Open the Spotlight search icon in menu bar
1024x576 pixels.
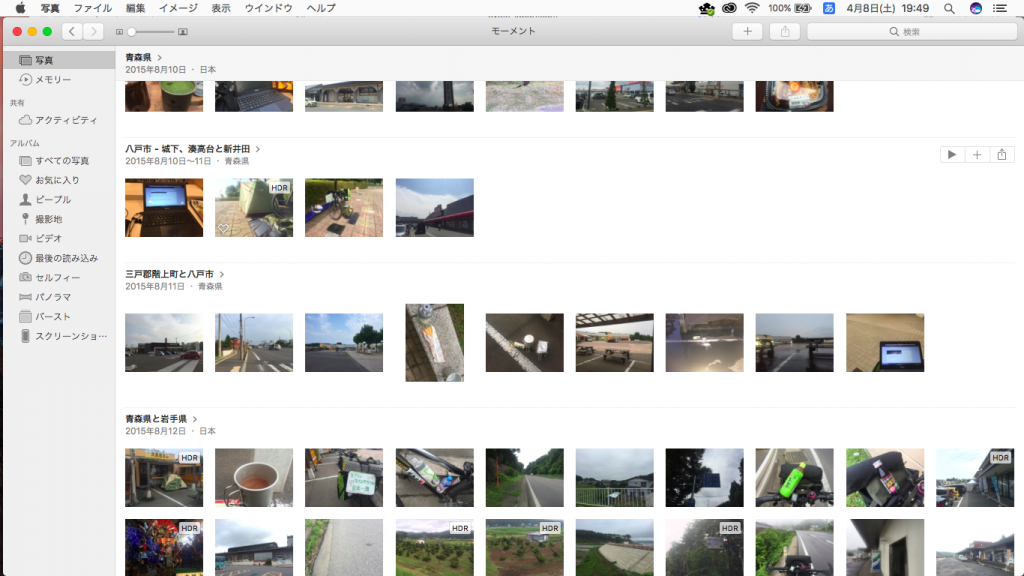click(x=949, y=8)
